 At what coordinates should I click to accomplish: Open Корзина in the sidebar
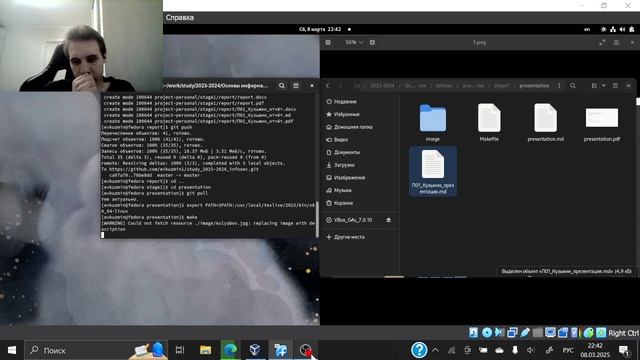pyautogui.click(x=340, y=203)
